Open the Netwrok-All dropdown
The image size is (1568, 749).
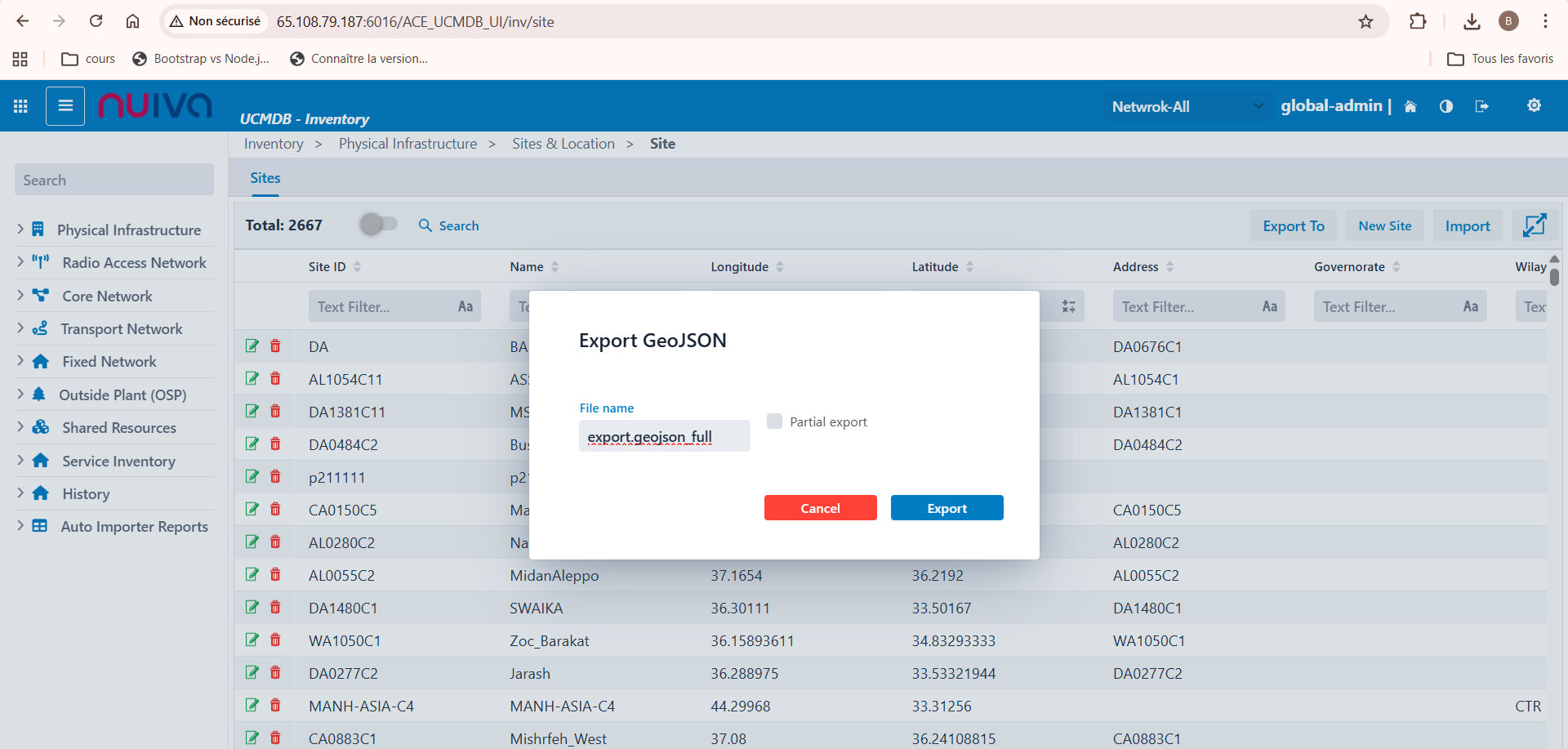coord(1187,106)
